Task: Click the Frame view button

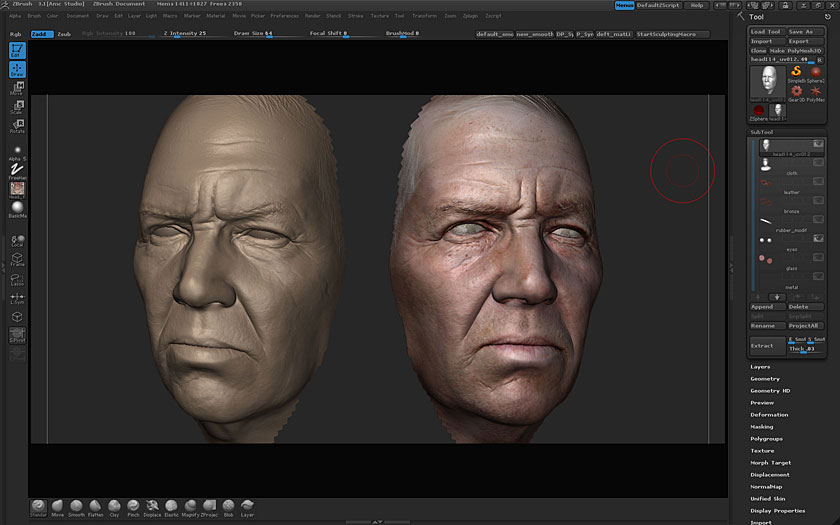Action: [17, 260]
